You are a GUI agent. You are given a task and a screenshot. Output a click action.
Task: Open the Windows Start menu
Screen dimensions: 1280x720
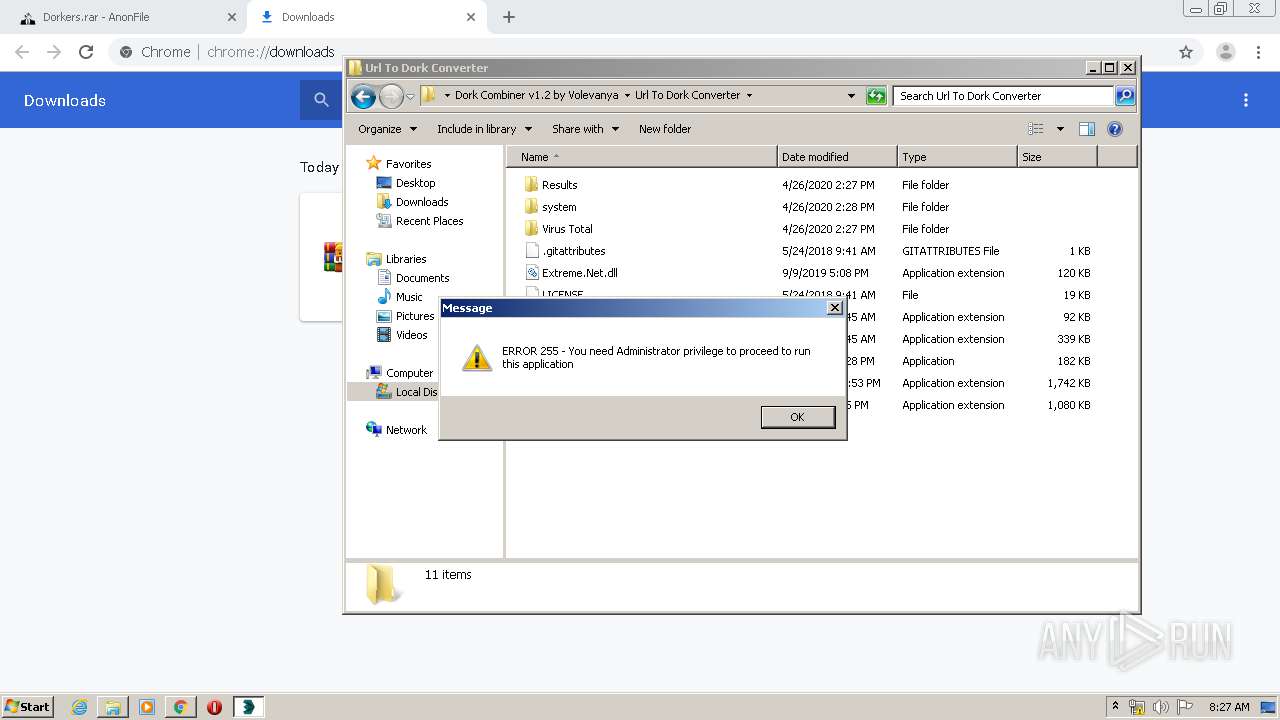[x=27, y=706]
